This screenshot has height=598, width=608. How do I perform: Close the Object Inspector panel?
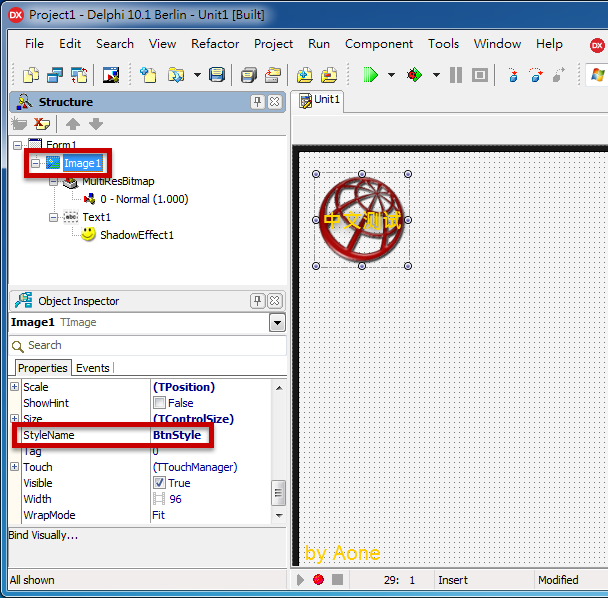(x=275, y=301)
